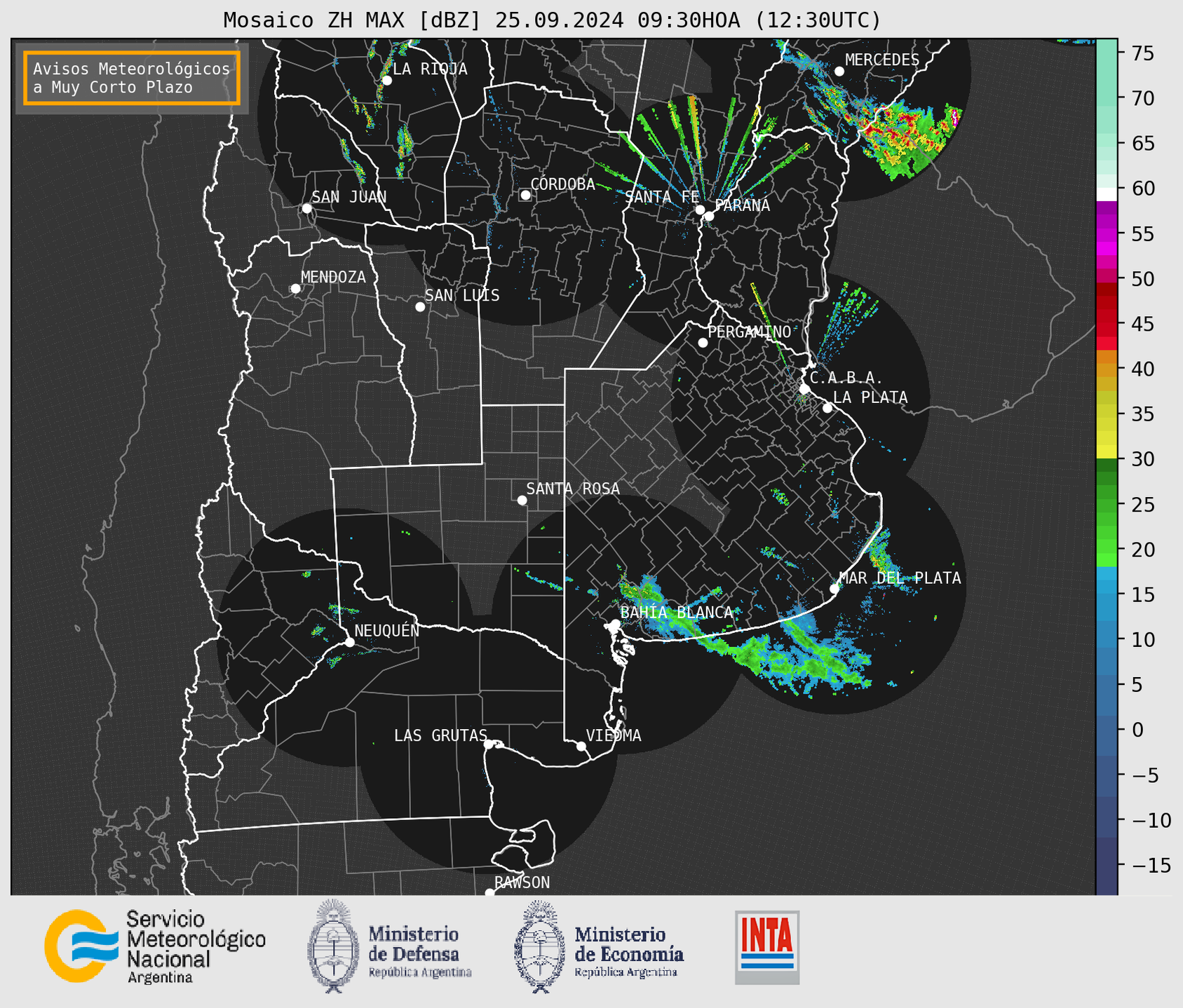Click the VIEDMA city marker dot
Screen dimensions: 1183x1008
click(581, 746)
